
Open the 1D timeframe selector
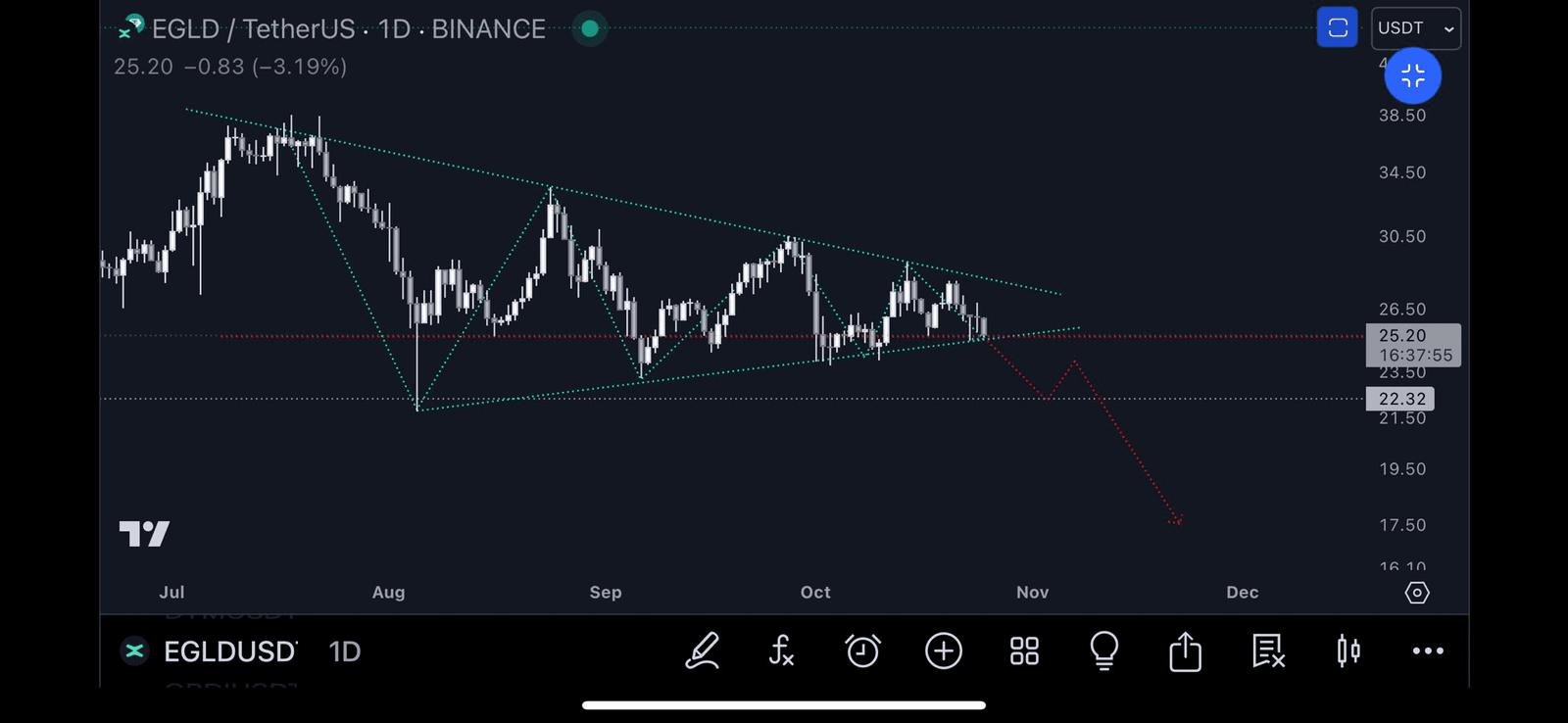pyautogui.click(x=344, y=651)
